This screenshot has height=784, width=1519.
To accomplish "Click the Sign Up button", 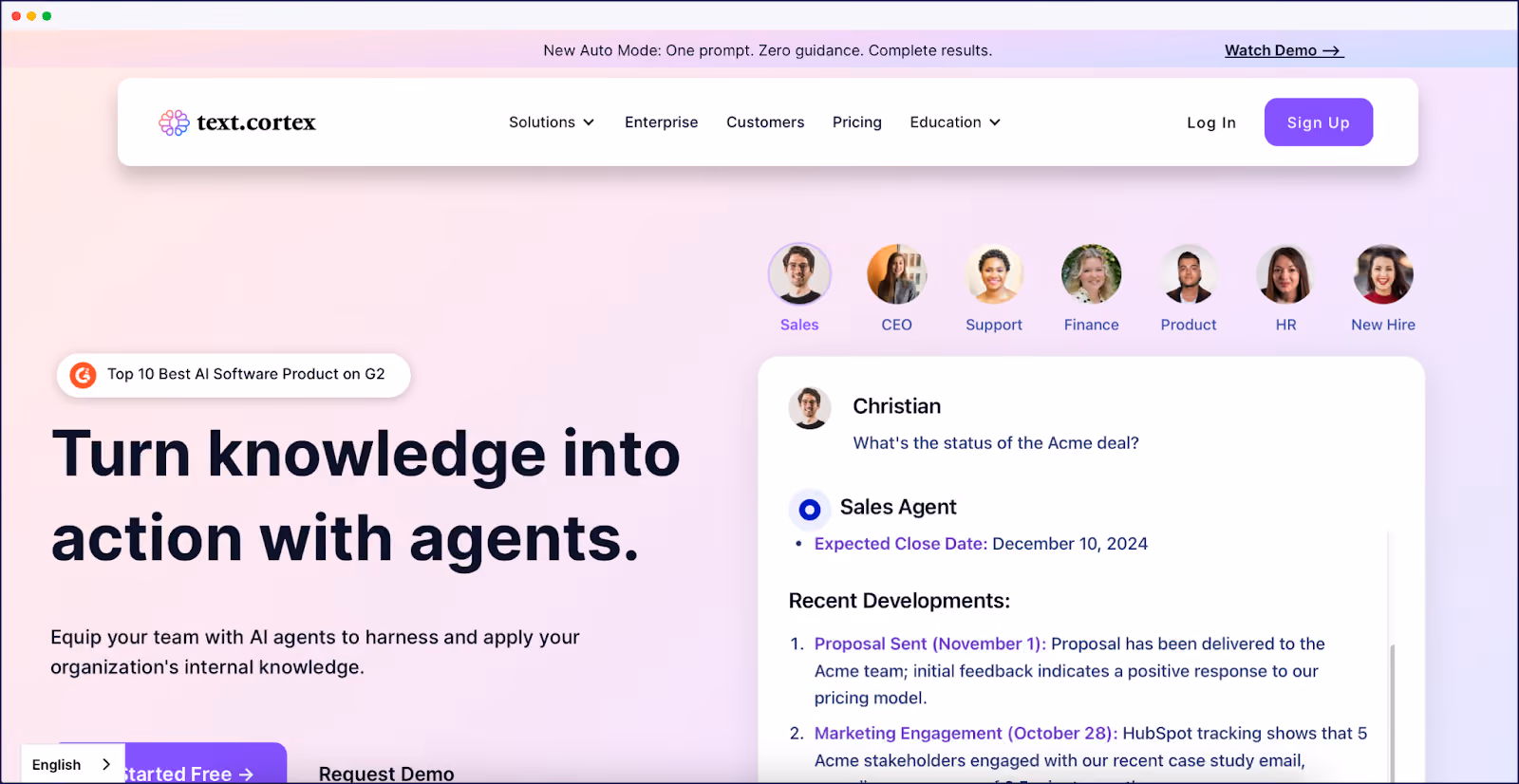I will click(1319, 122).
